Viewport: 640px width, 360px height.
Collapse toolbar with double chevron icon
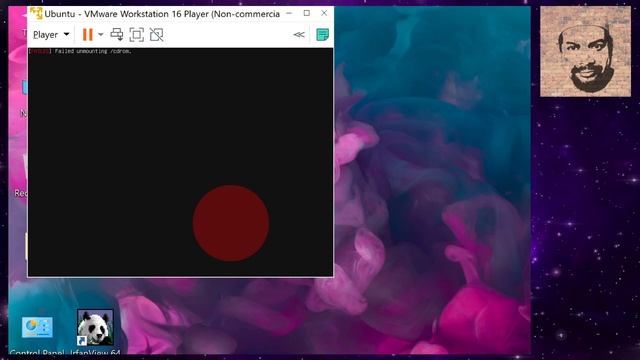(299, 35)
